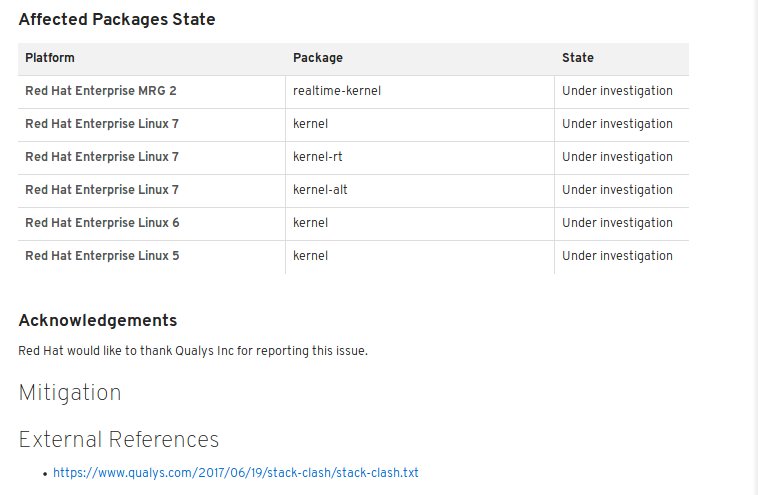Viewport: 758px width, 495px height.
Task: Select the kernel-alt package cell
Action: click(320, 190)
